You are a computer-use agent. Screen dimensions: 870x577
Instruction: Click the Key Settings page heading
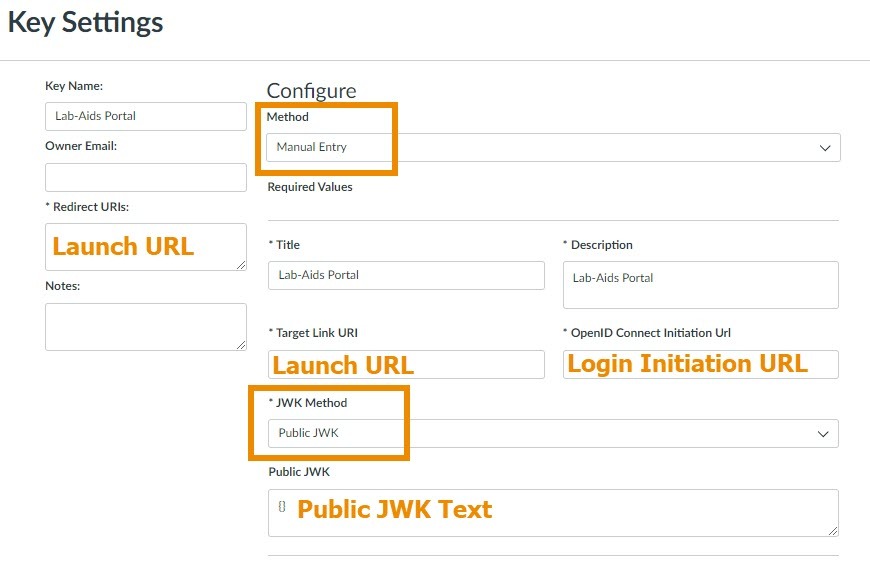point(85,23)
